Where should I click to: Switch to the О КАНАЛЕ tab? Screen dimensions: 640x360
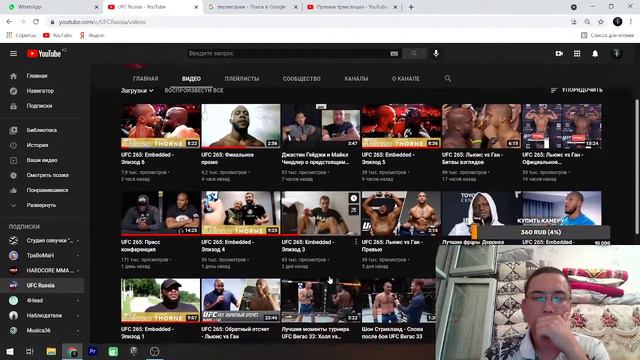point(406,78)
